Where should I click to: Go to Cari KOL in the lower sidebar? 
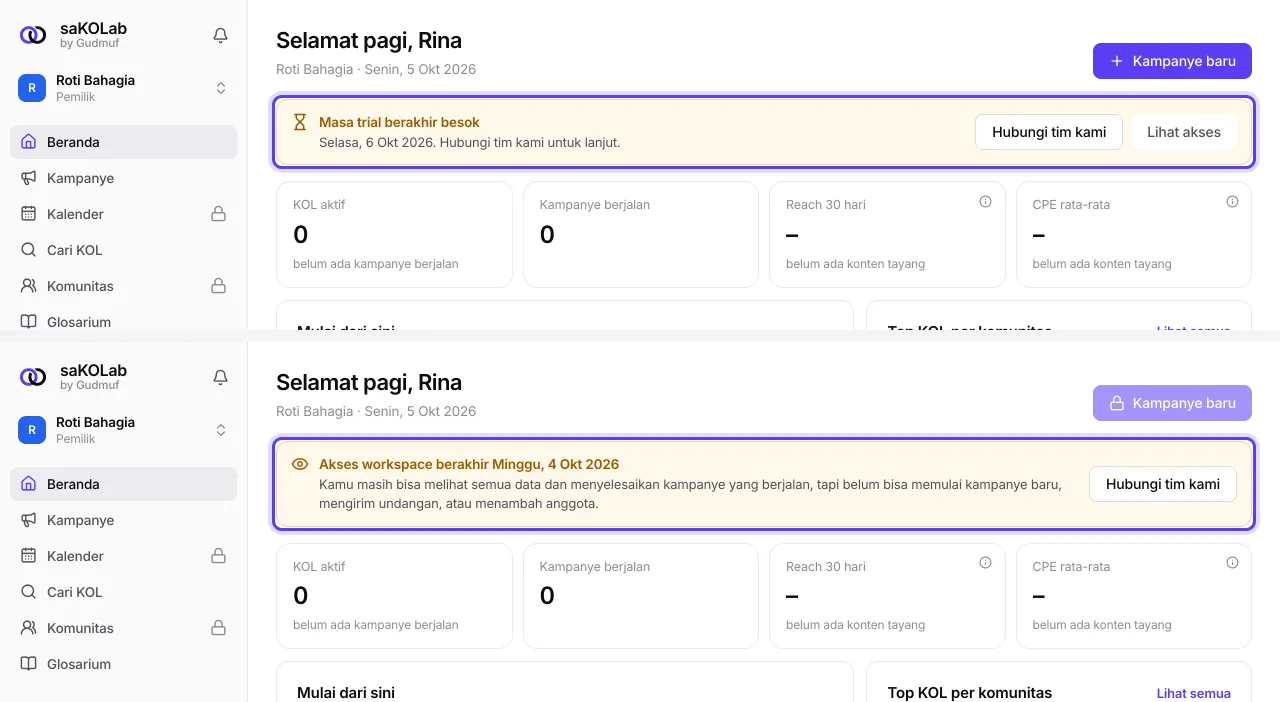(124, 592)
